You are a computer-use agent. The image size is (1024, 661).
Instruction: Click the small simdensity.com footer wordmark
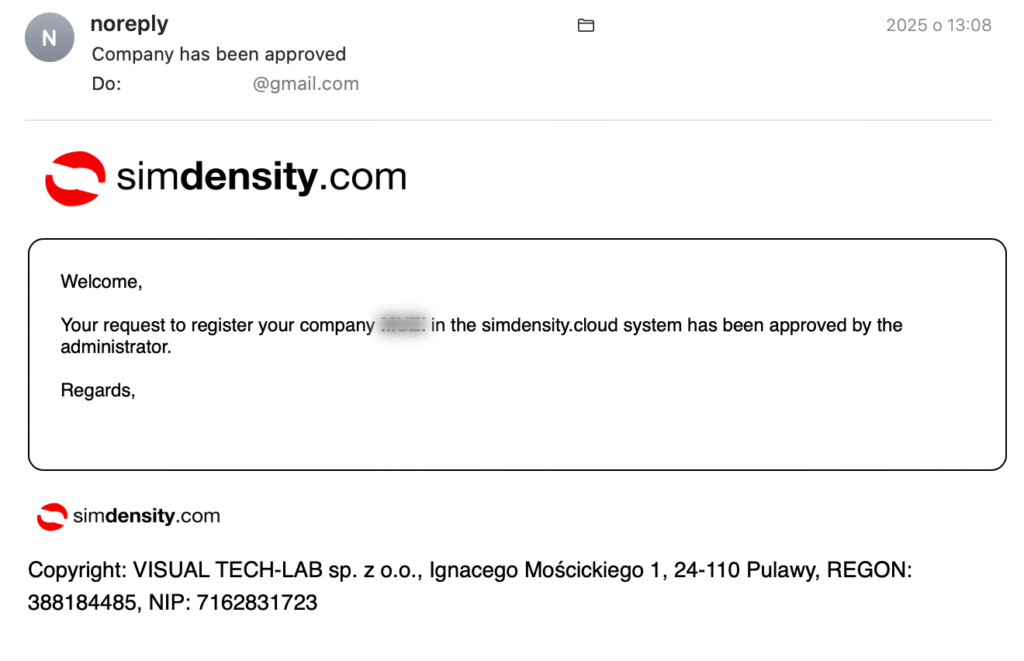146,516
